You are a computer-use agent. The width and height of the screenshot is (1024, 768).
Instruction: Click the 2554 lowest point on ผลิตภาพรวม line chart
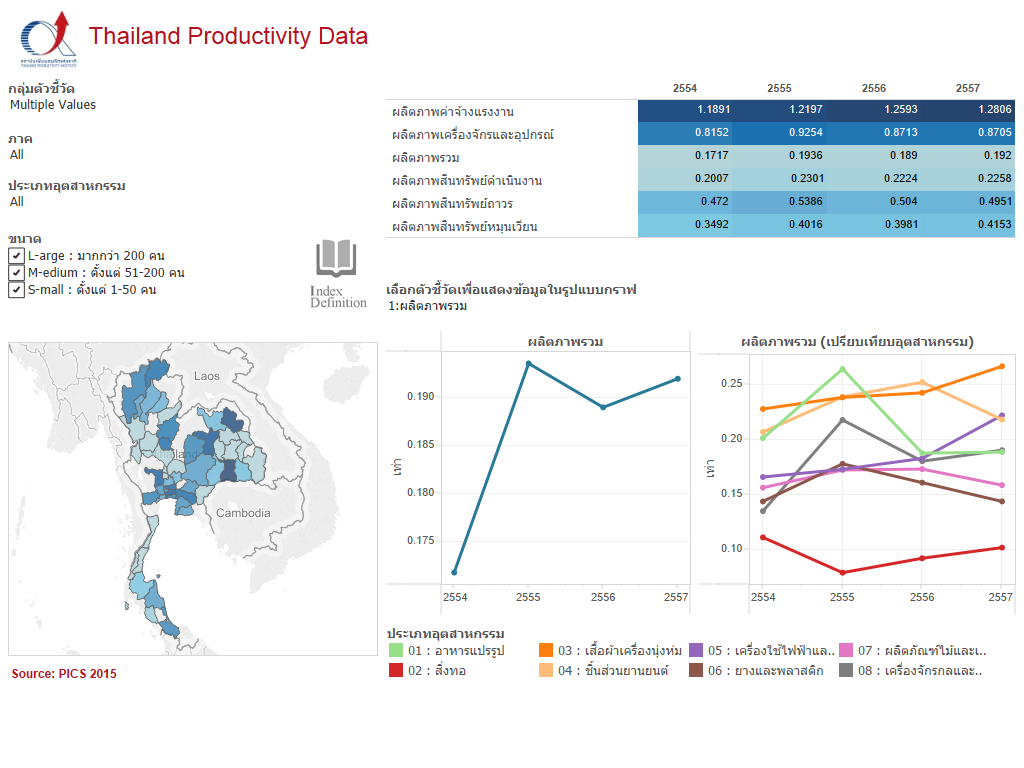455,573
